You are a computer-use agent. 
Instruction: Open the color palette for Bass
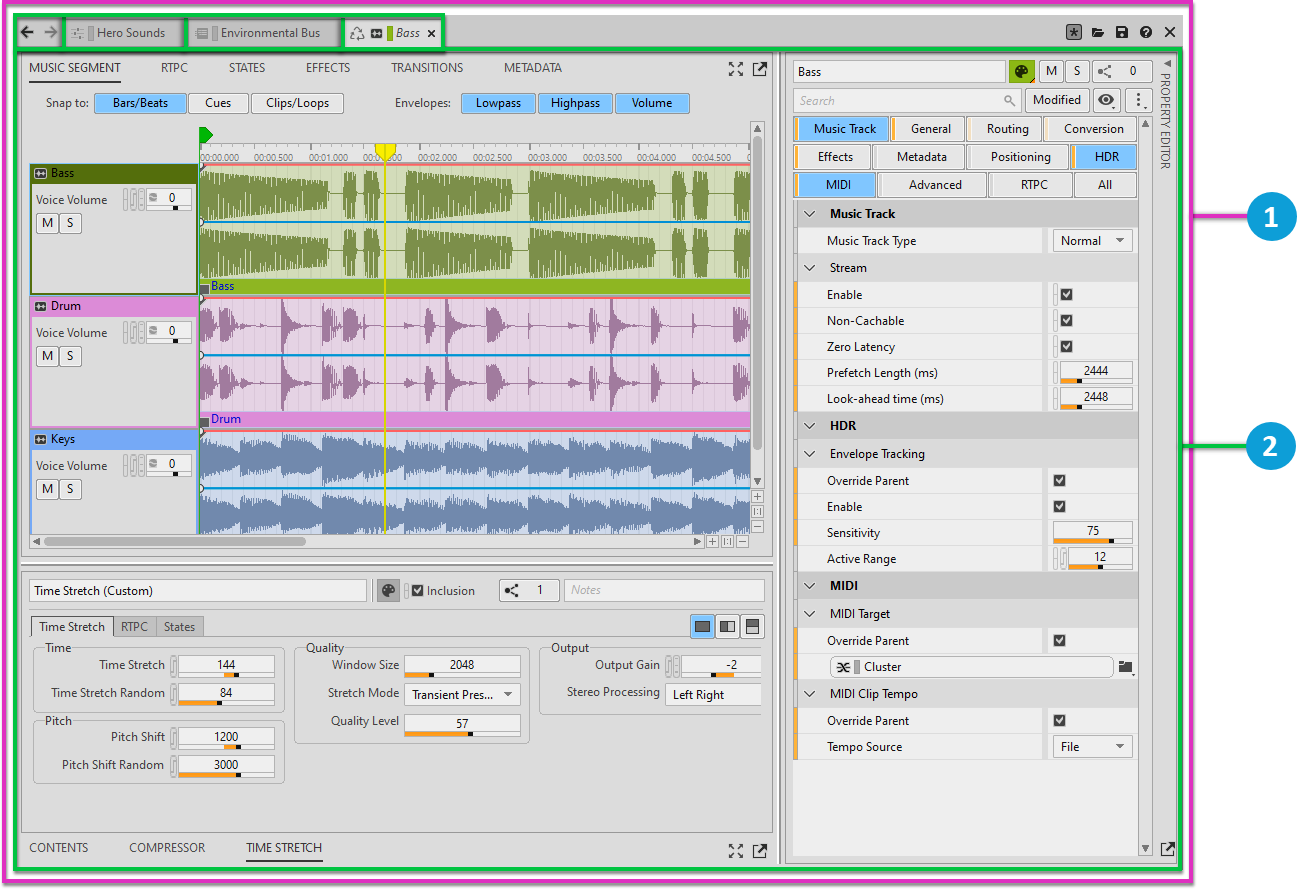coord(1021,72)
